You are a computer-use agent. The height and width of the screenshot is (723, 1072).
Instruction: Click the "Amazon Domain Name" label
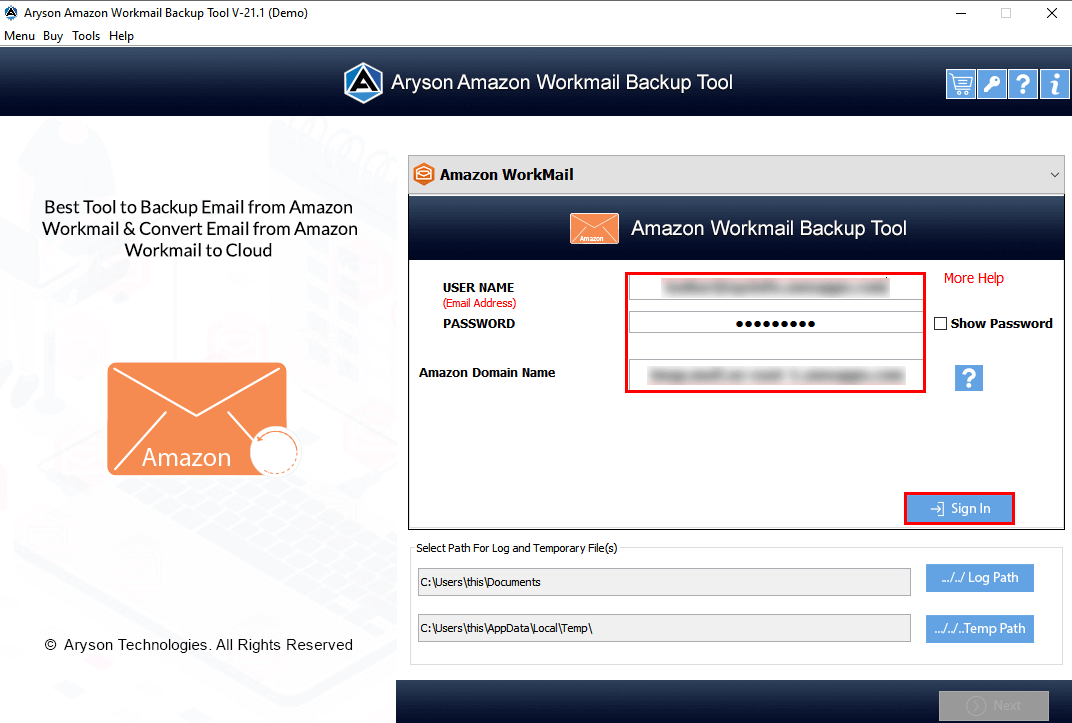487,372
